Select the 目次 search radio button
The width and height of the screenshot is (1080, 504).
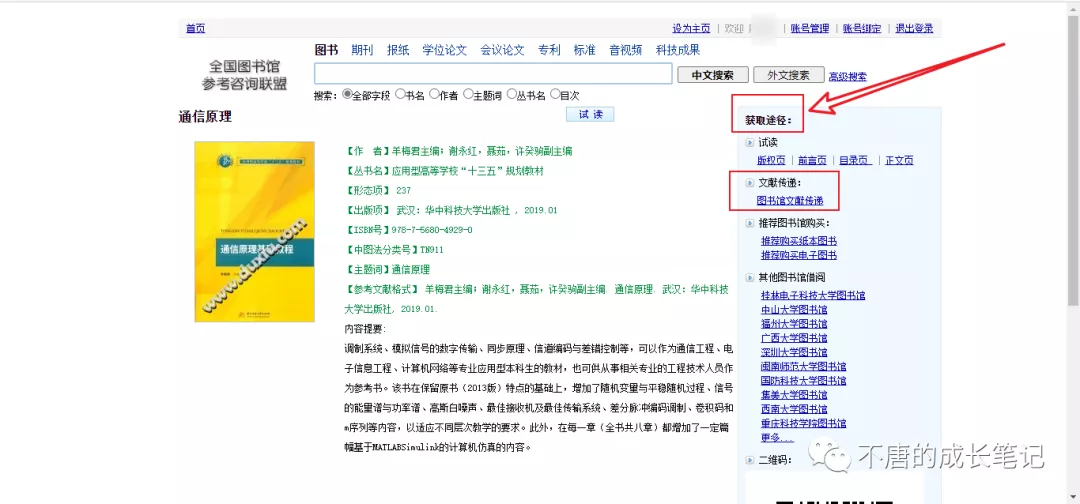tap(555, 94)
